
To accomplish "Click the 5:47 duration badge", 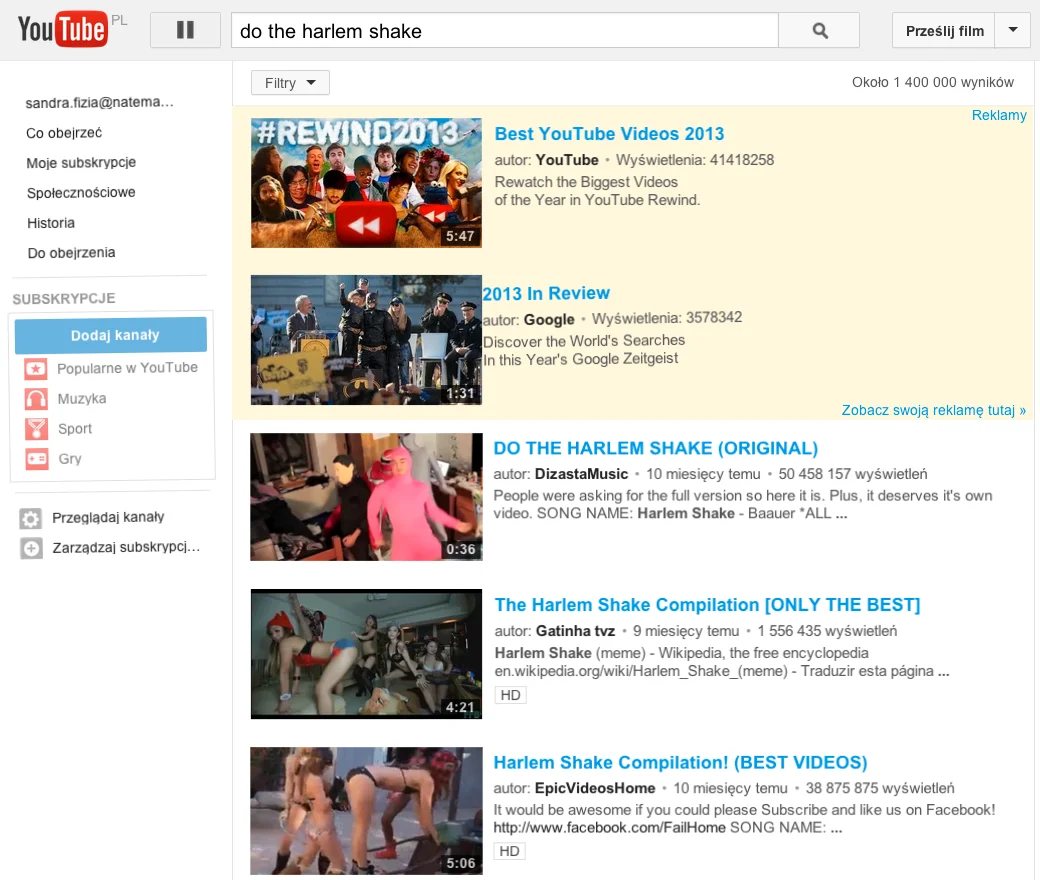I will coord(460,236).
